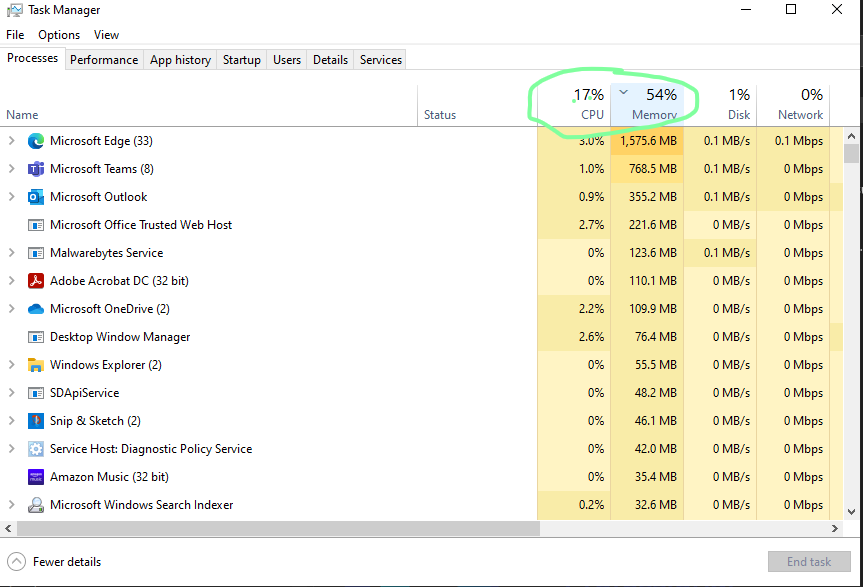
Task: Open the Options menu
Action: click(59, 35)
